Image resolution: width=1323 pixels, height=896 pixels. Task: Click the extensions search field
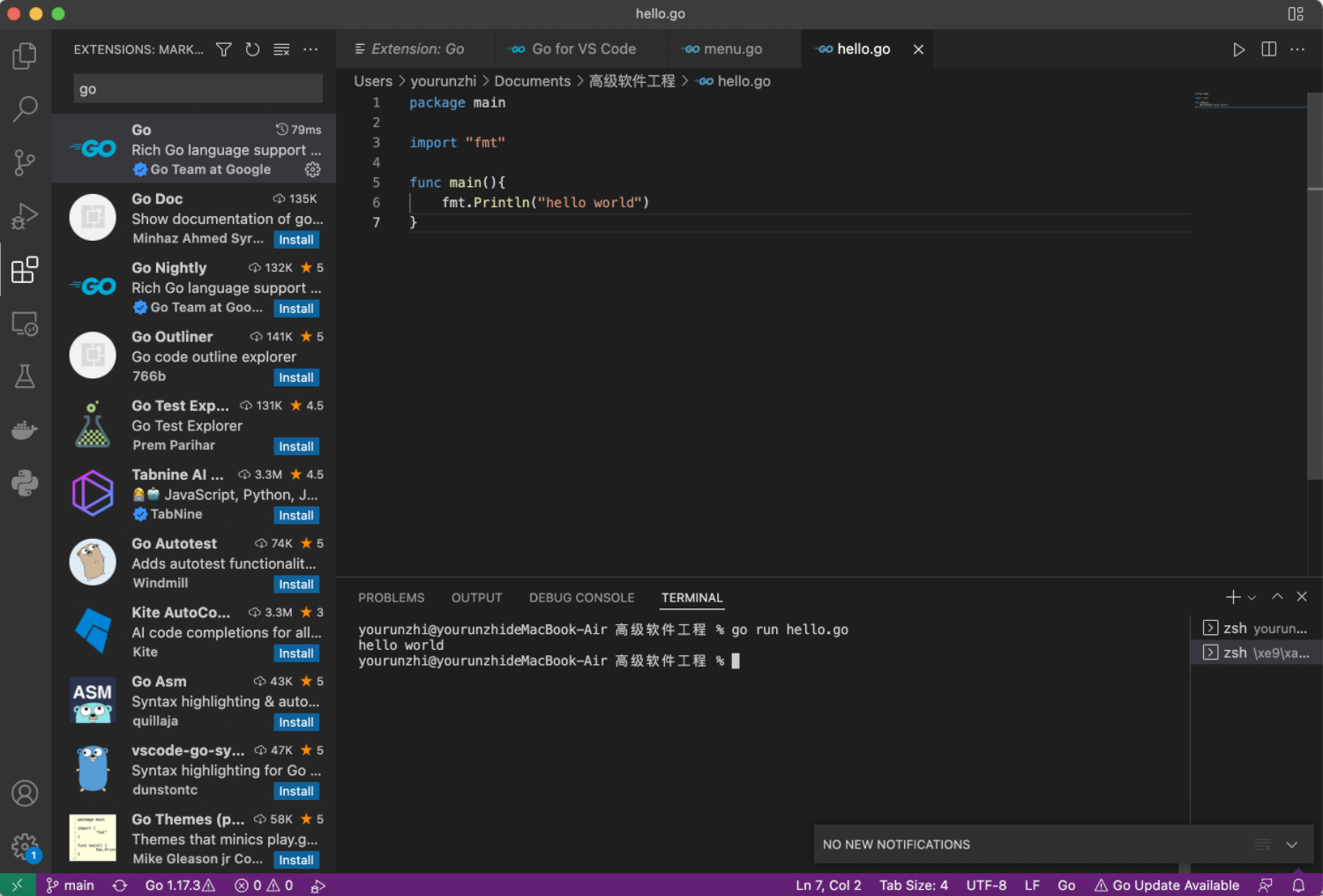pyautogui.click(x=198, y=89)
